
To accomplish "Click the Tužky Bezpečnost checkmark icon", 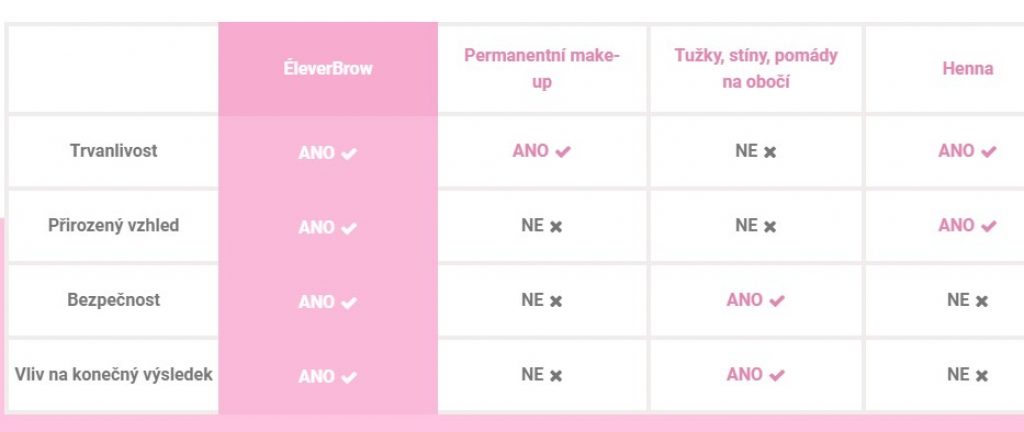I will point(777,301).
